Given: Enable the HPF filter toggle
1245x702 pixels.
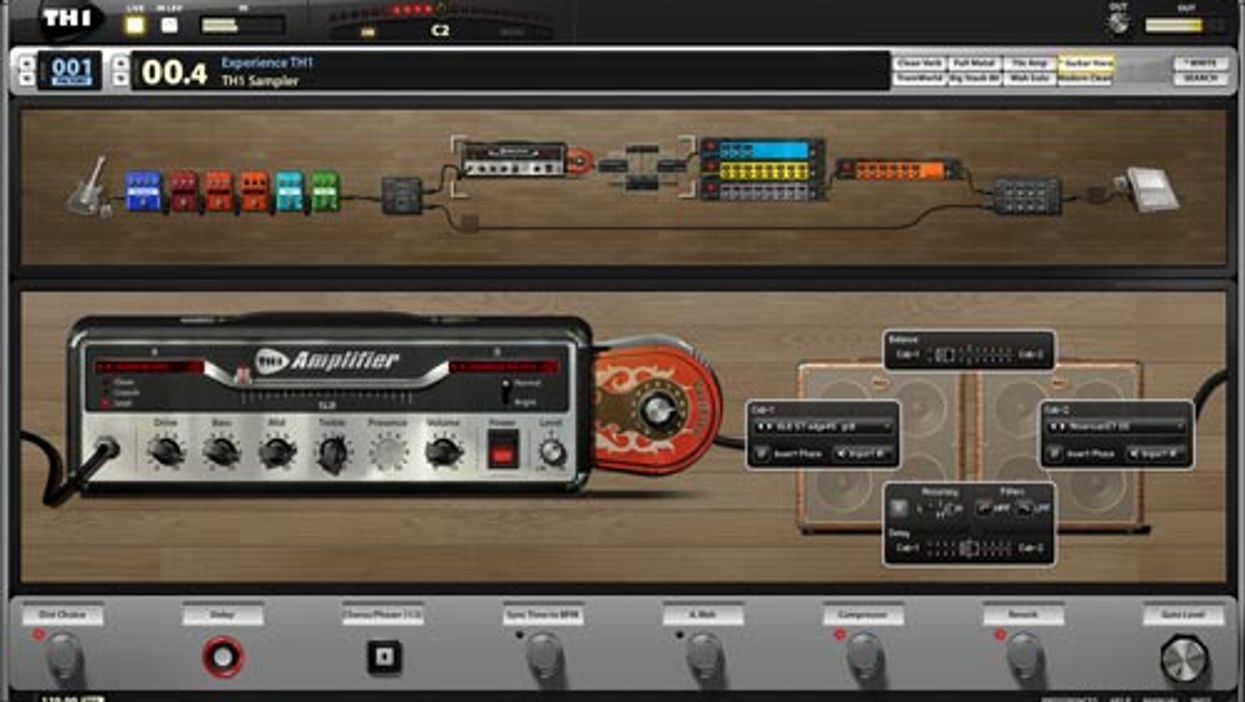Looking at the screenshot, I should click(x=983, y=506).
